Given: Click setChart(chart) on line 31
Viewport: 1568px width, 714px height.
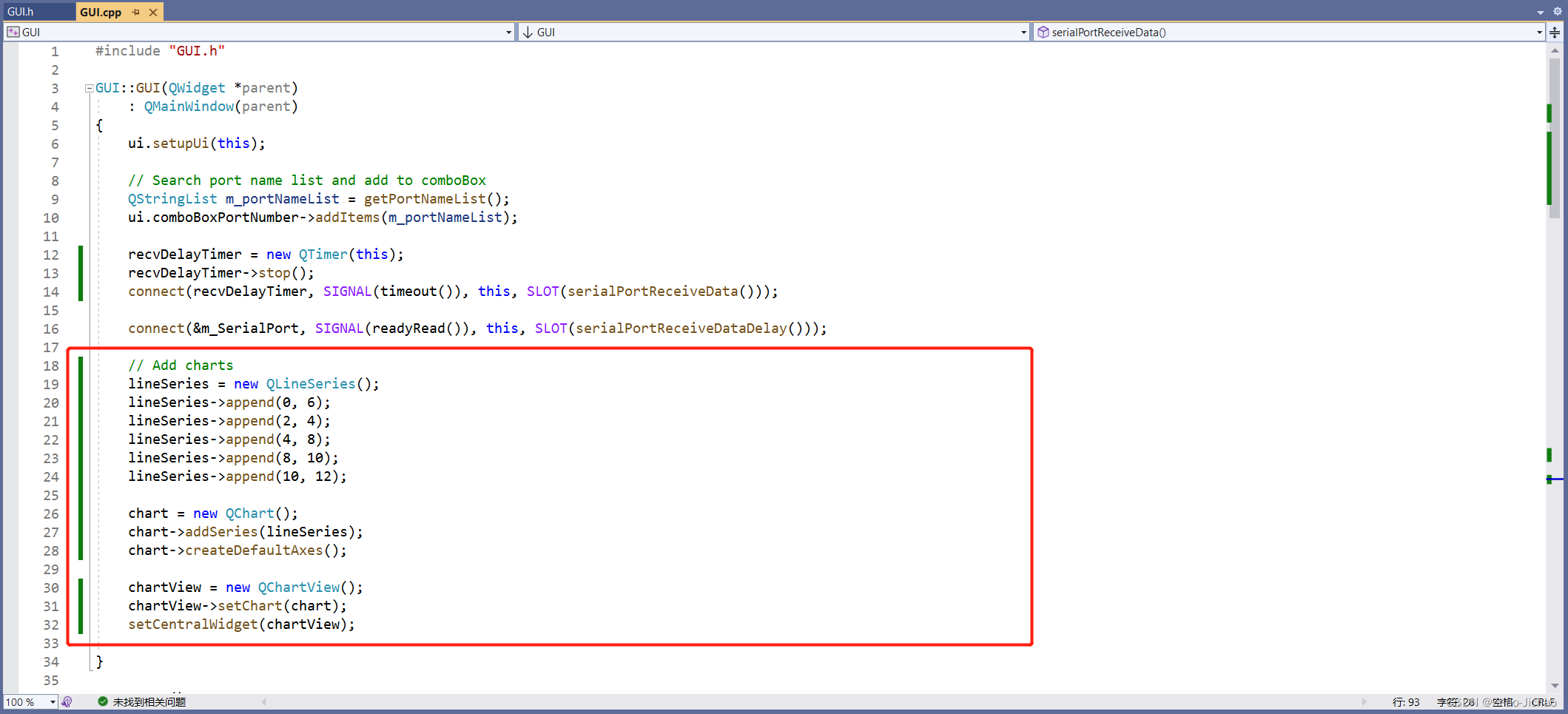Looking at the screenshot, I should pos(278,605).
